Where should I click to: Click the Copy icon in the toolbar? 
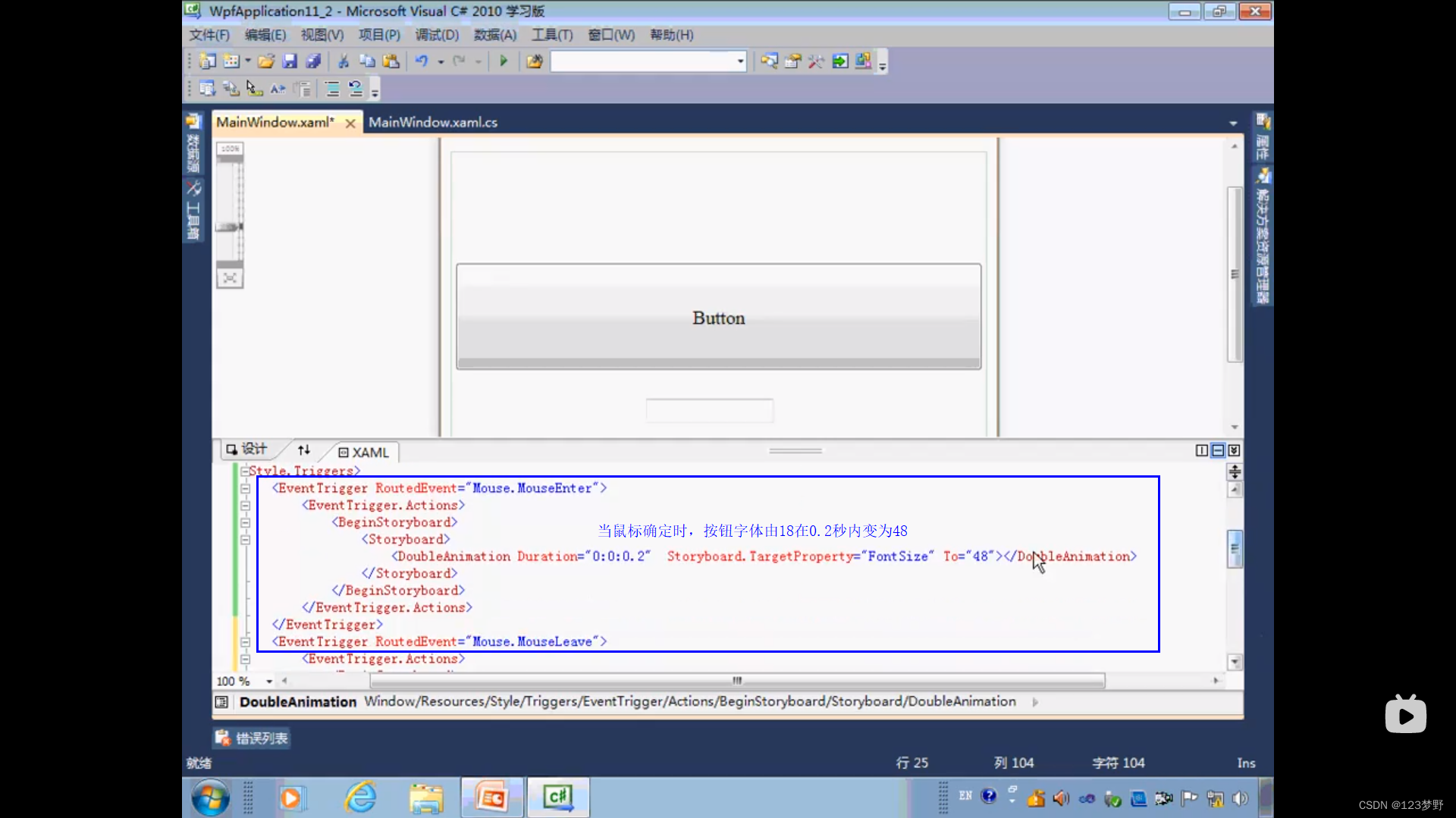click(367, 61)
